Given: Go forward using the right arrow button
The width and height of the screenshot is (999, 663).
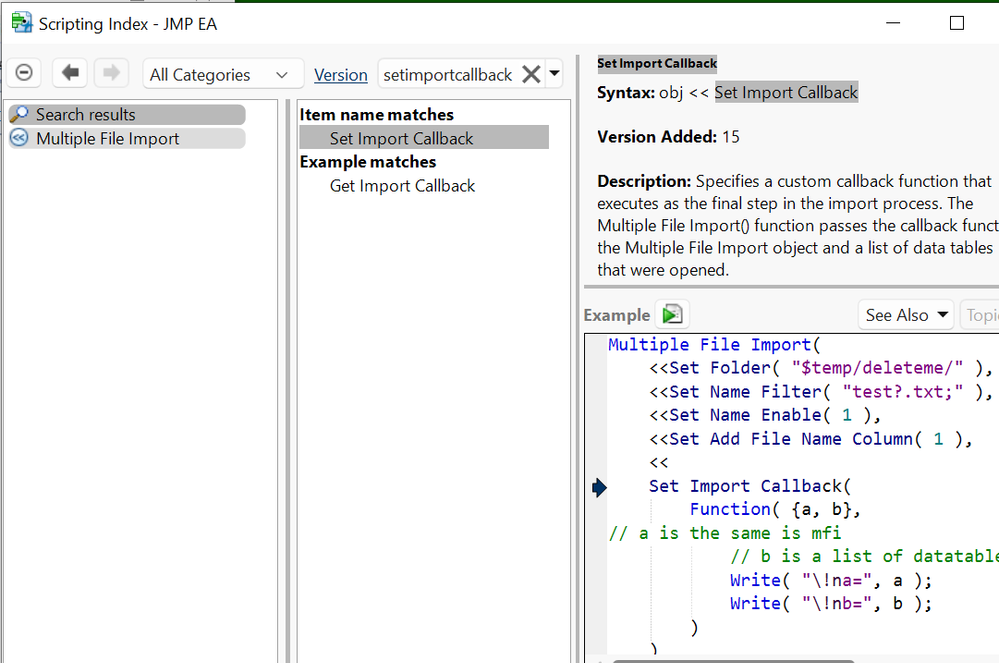Looking at the screenshot, I should tap(110, 73).
